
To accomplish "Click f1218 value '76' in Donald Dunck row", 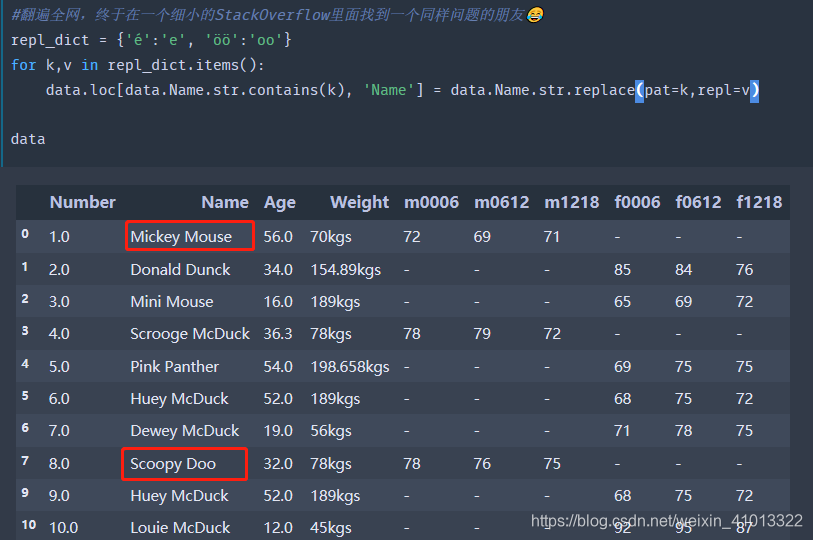I will [745, 270].
